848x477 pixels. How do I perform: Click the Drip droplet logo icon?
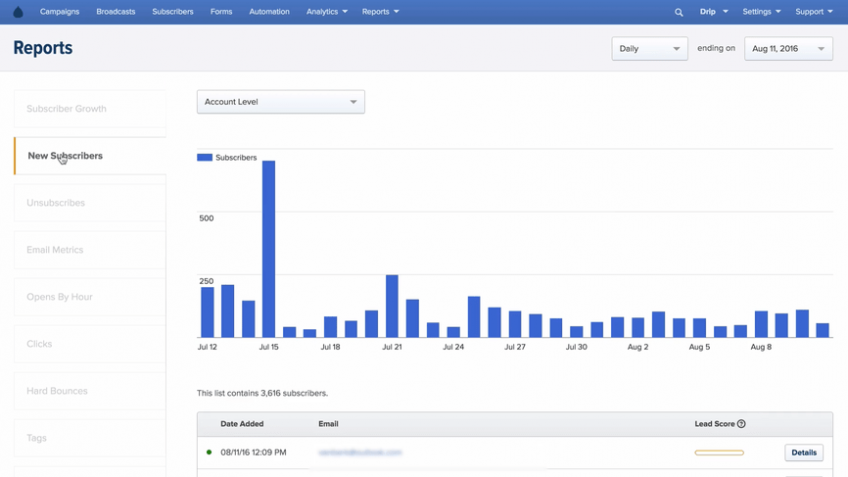[x=18, y=12]
